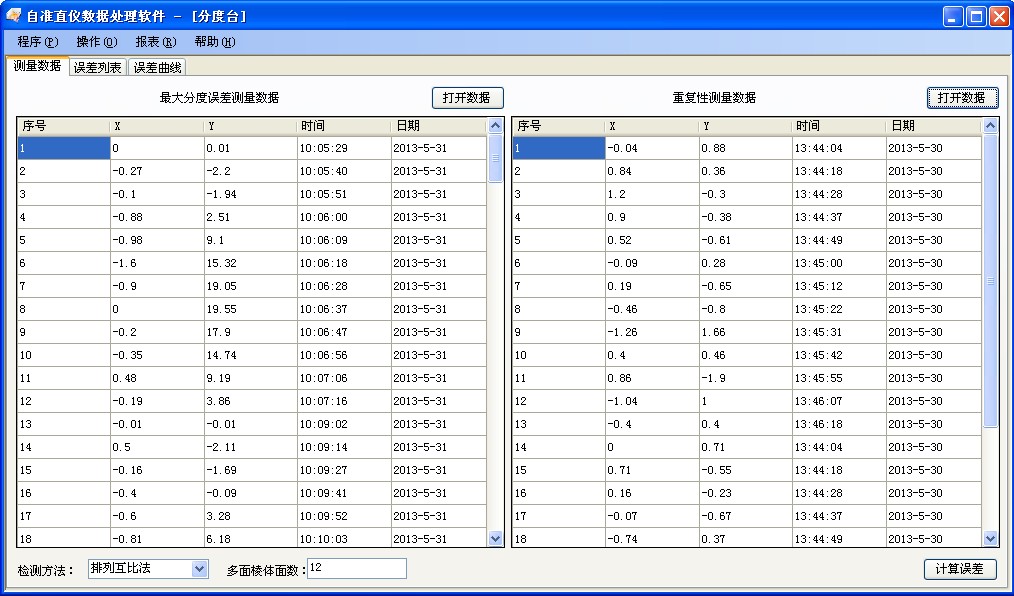Click the scroll-down arrow of the right table
Viewport: 1014px width, 596px height.
coord(989,538)
